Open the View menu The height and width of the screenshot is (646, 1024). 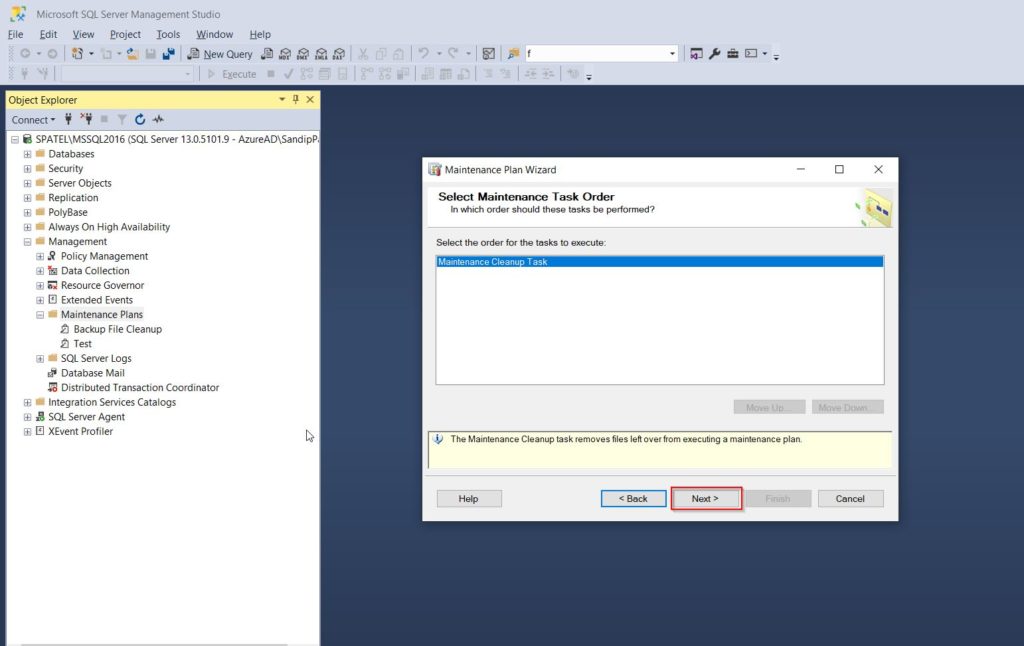[x=83, y=34]
